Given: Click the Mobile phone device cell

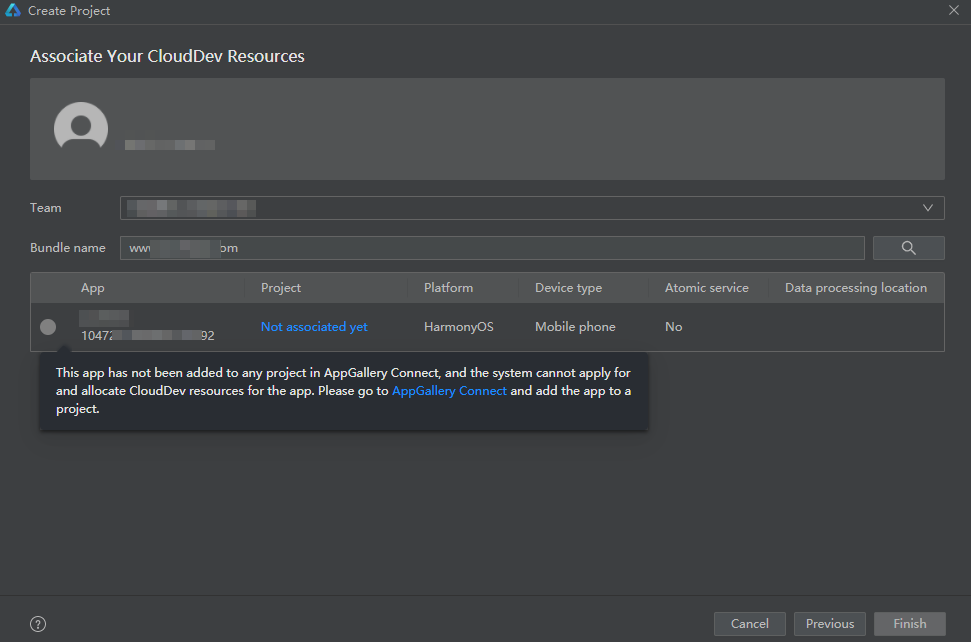Looking at the screenshot, I should tap(575, 327).
